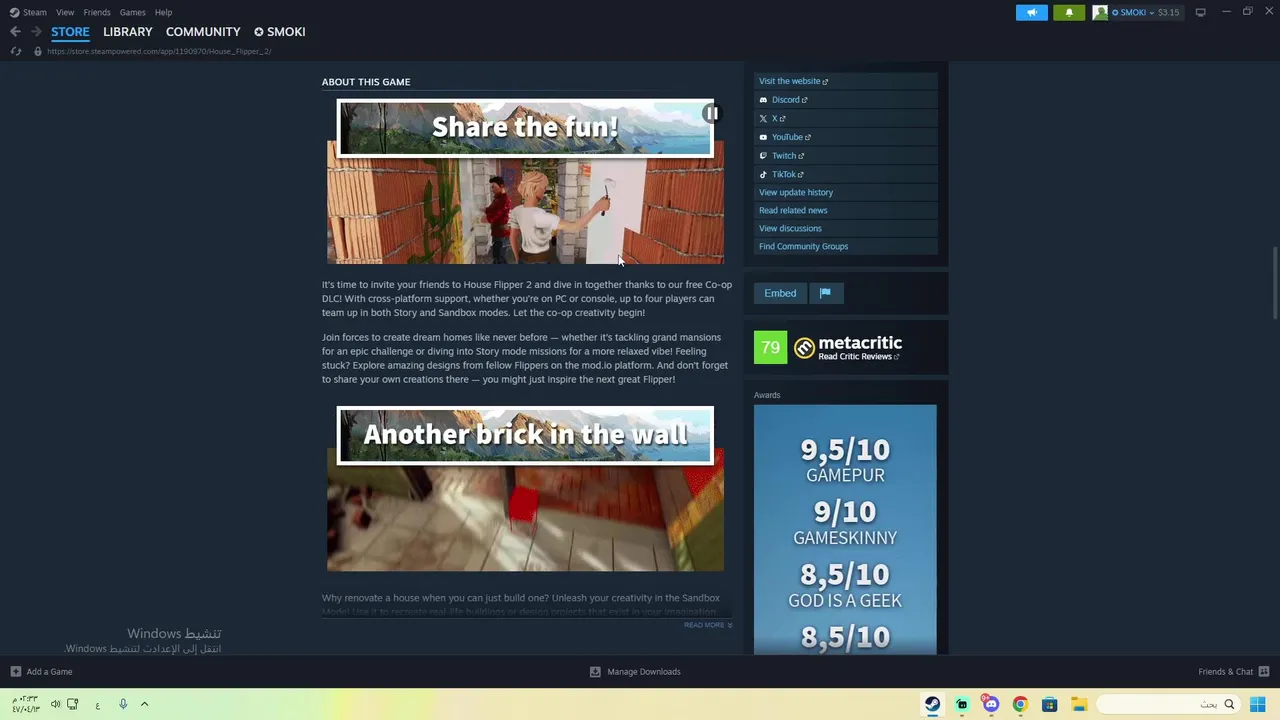
Task: Open Microsoft Store from the taskbar
Action: pyautogui.click(x=1049, y=704)
